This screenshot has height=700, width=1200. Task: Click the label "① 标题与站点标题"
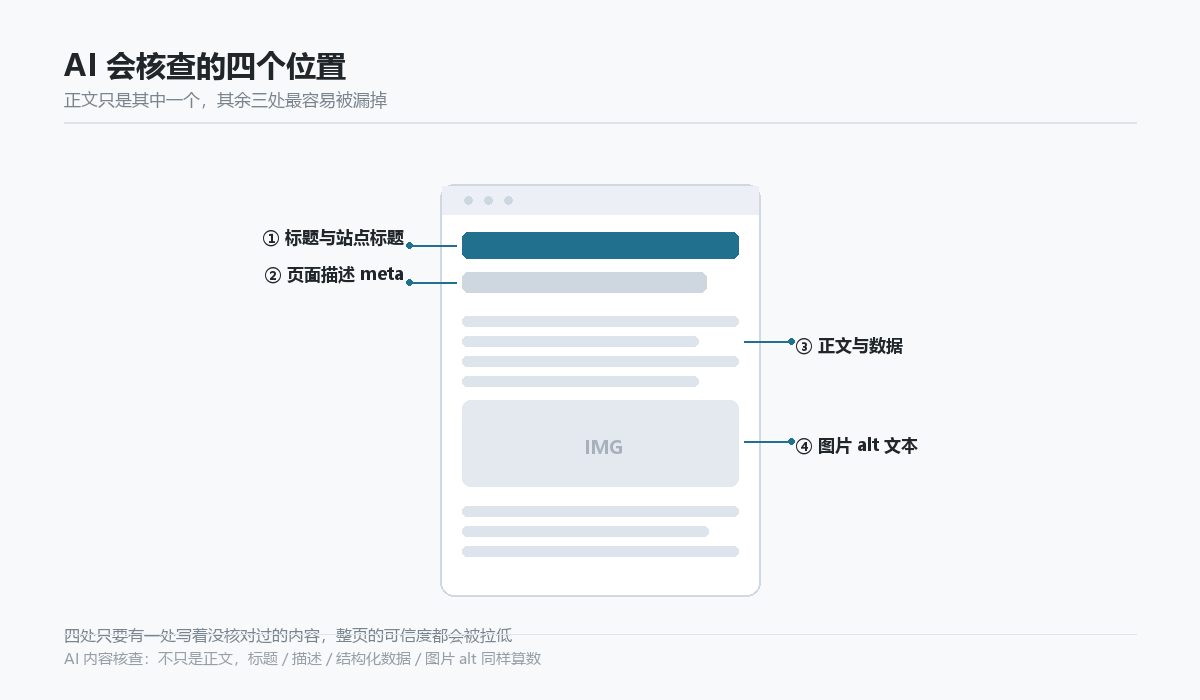[x=333, y=238]
